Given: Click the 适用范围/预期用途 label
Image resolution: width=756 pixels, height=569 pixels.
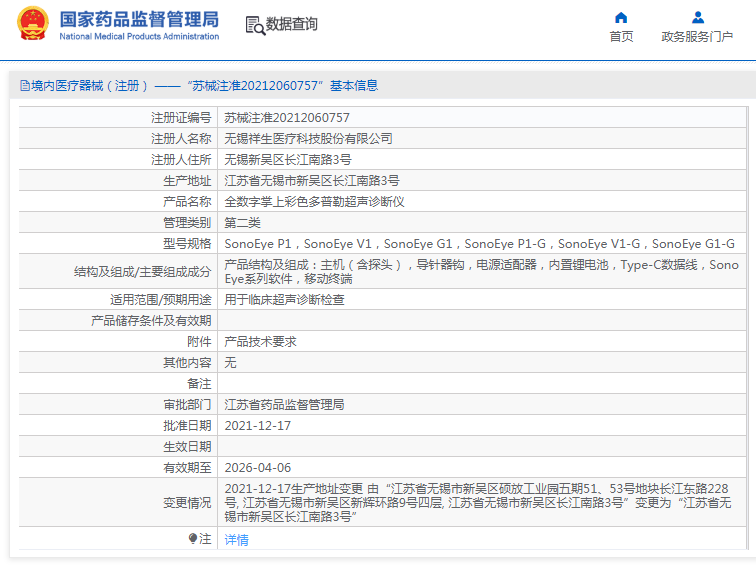Looking at the screenshot, I should [161, 300].
